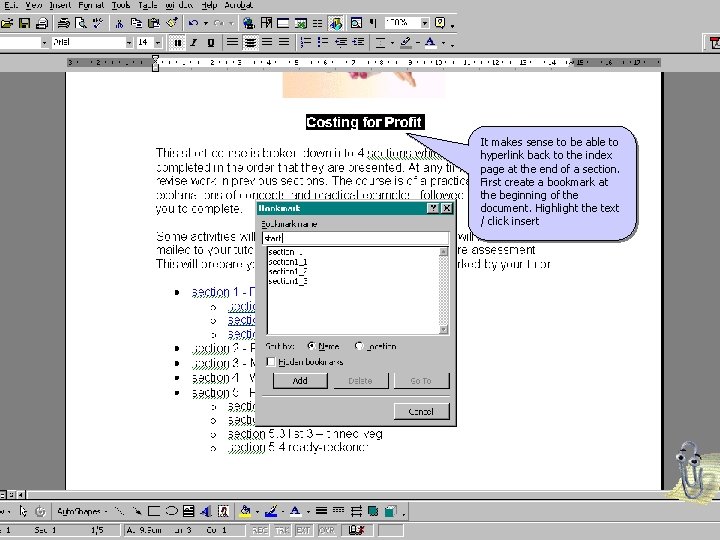Select the Rectangle drawing tool

click(154, 511)
